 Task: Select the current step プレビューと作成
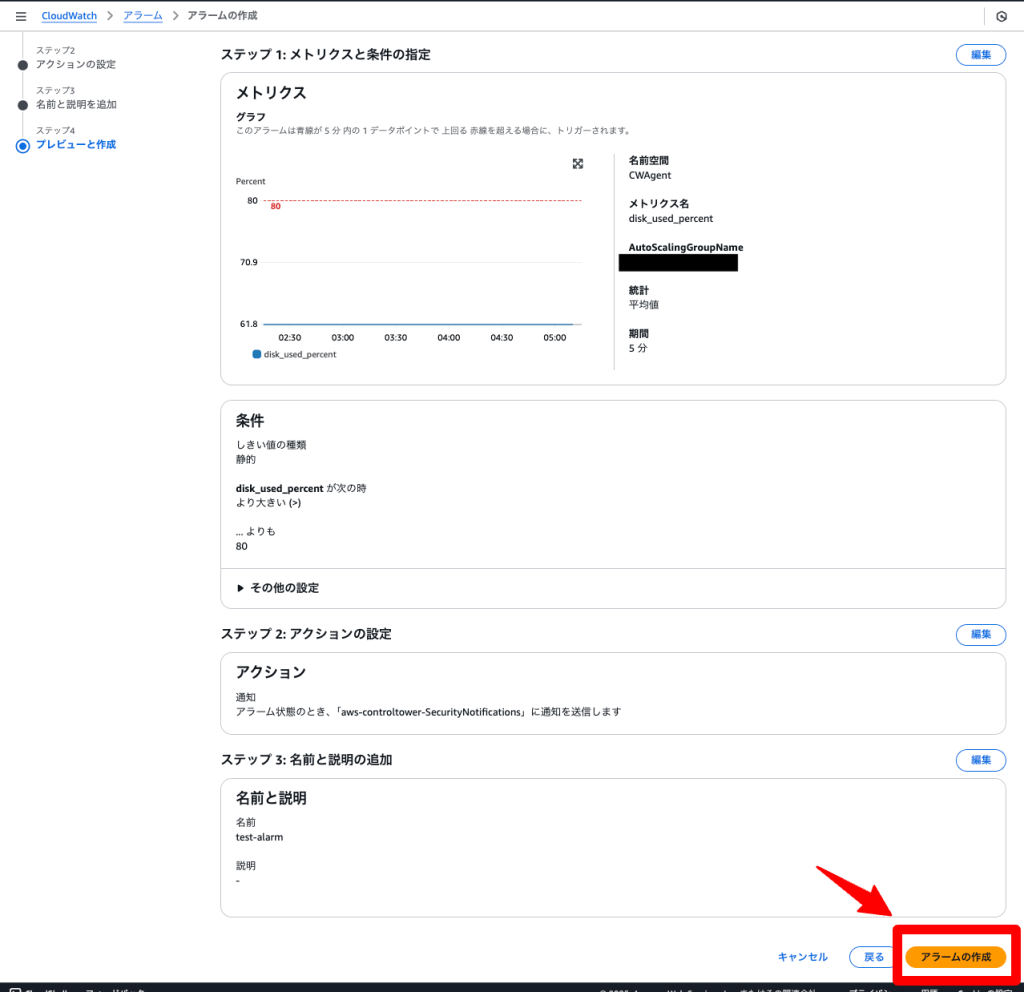[x=76, y=144]
